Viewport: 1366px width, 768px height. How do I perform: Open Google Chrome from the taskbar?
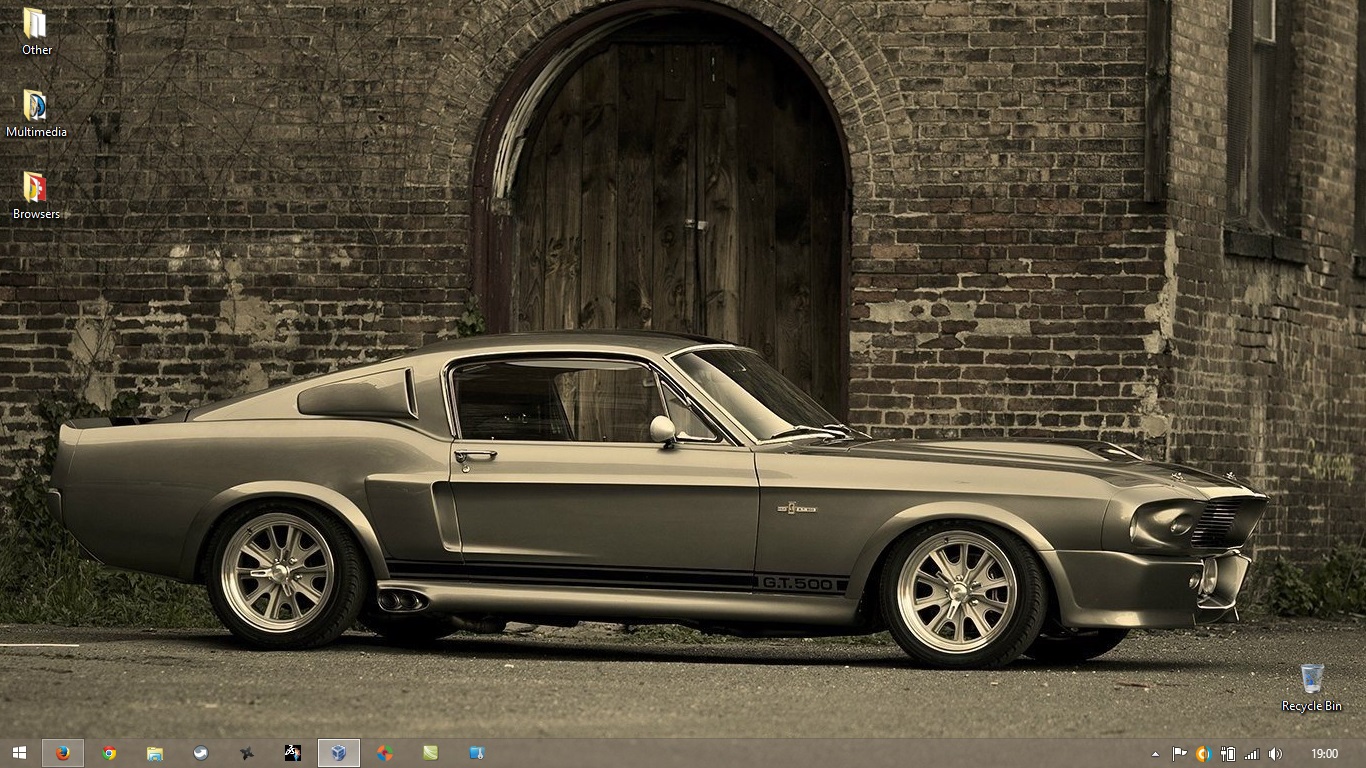coord(109,753)
